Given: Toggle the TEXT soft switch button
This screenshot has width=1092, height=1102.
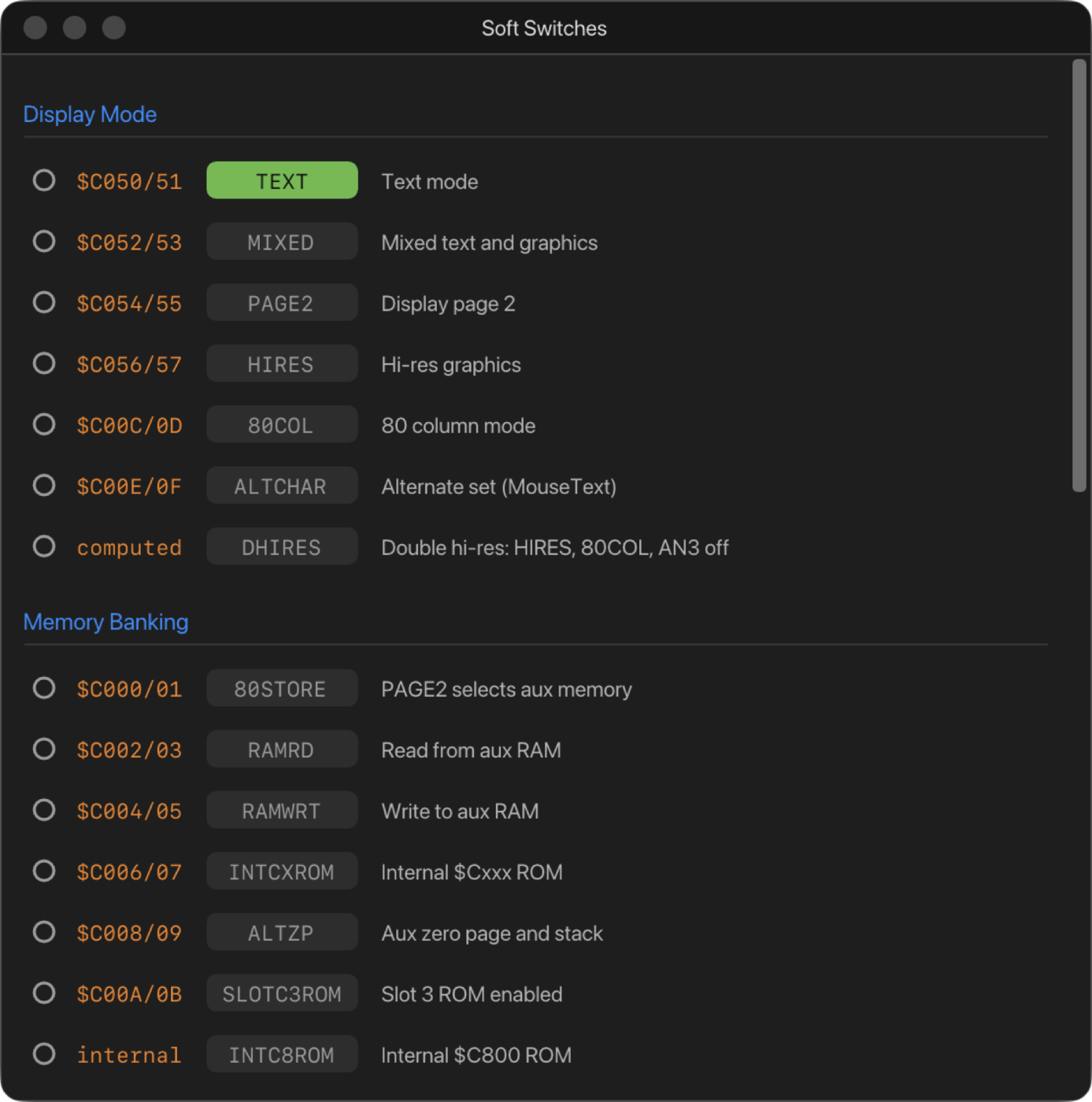Looking at the screenshot, I should 282,180.
